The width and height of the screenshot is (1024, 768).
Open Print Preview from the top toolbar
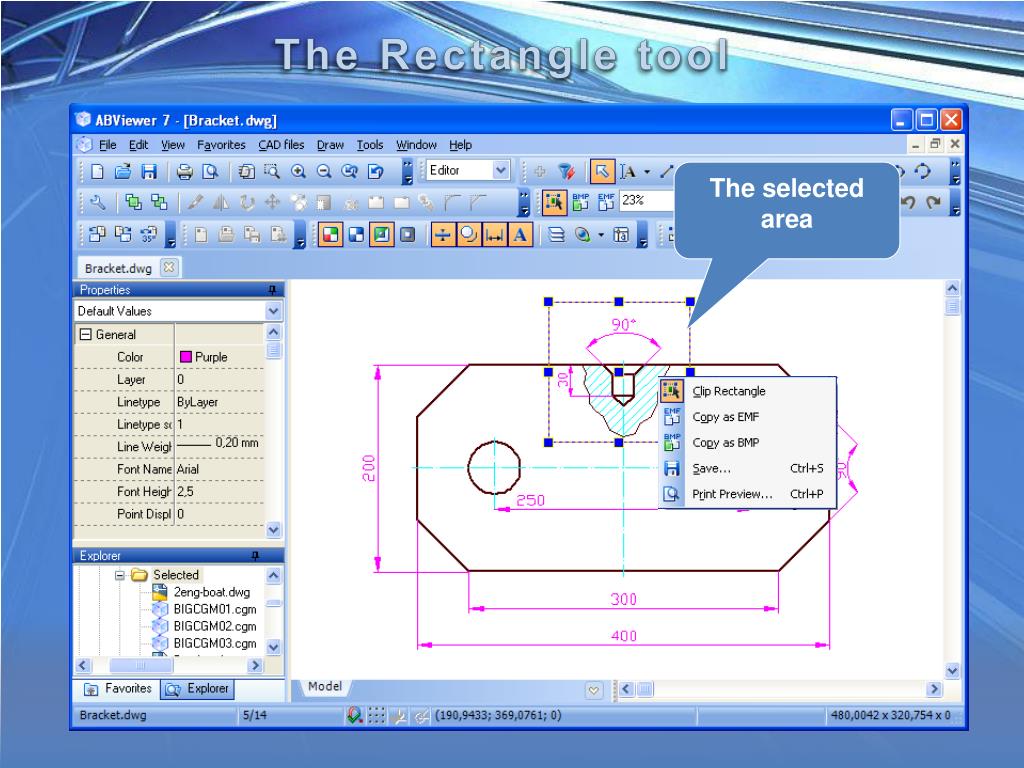tap(210, 172)
